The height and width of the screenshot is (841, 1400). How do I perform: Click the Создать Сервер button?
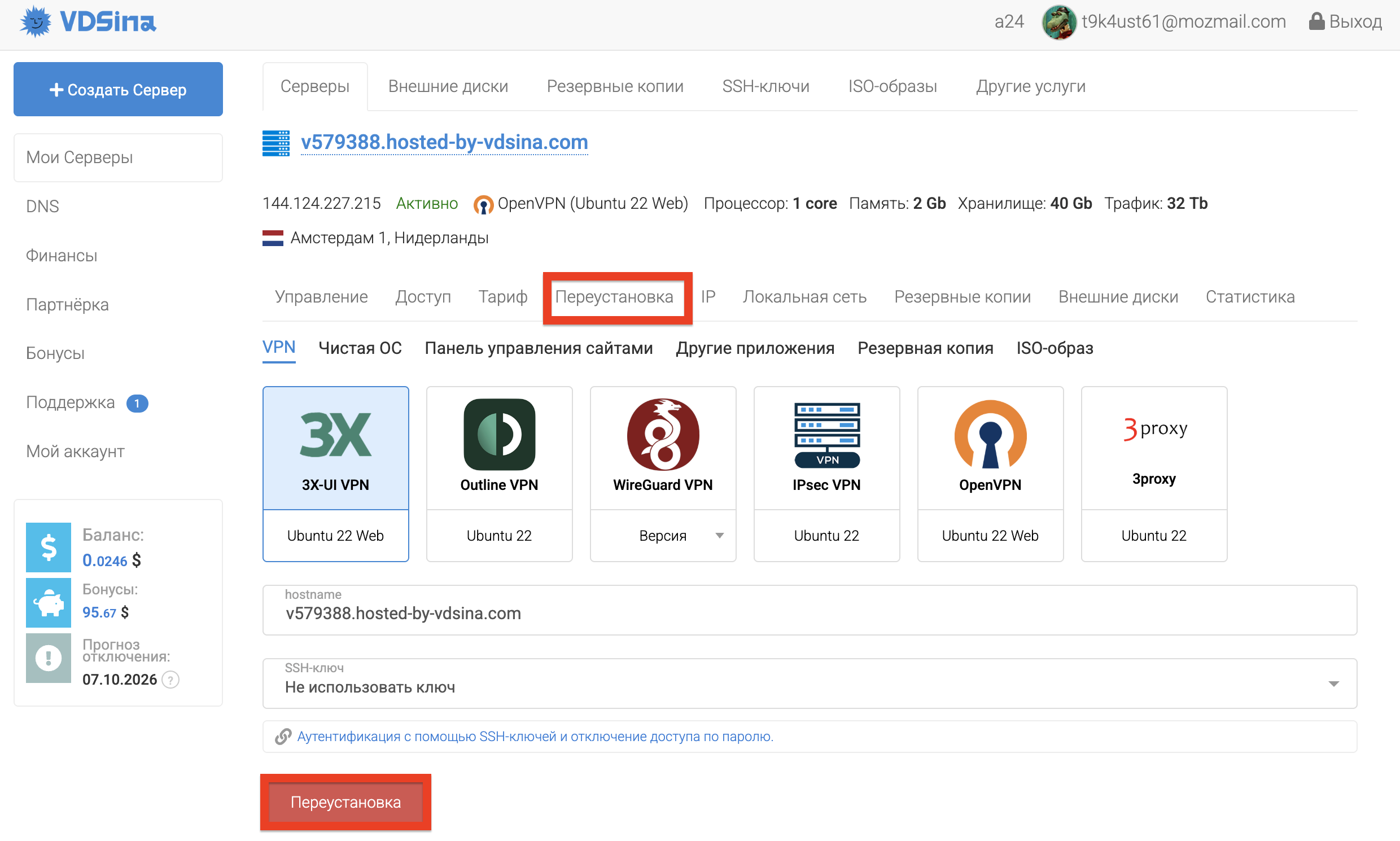(118, 90)
